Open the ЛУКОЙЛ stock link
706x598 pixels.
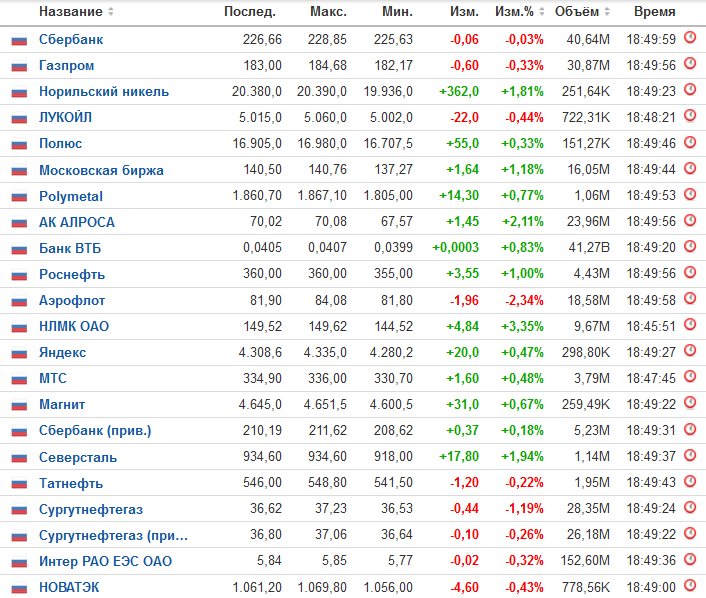coord(66,118)
